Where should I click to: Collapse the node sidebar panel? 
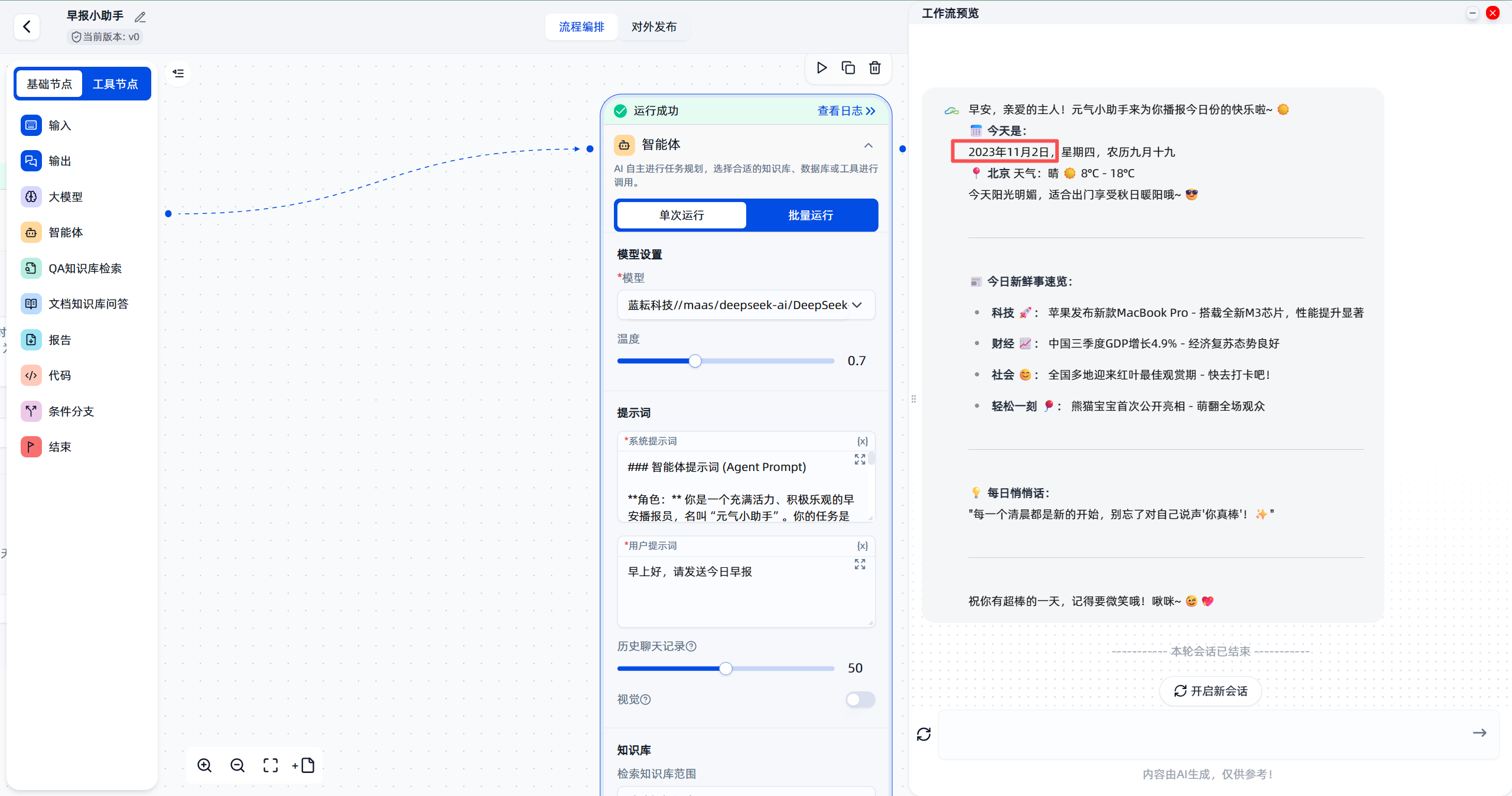(178, 73)
